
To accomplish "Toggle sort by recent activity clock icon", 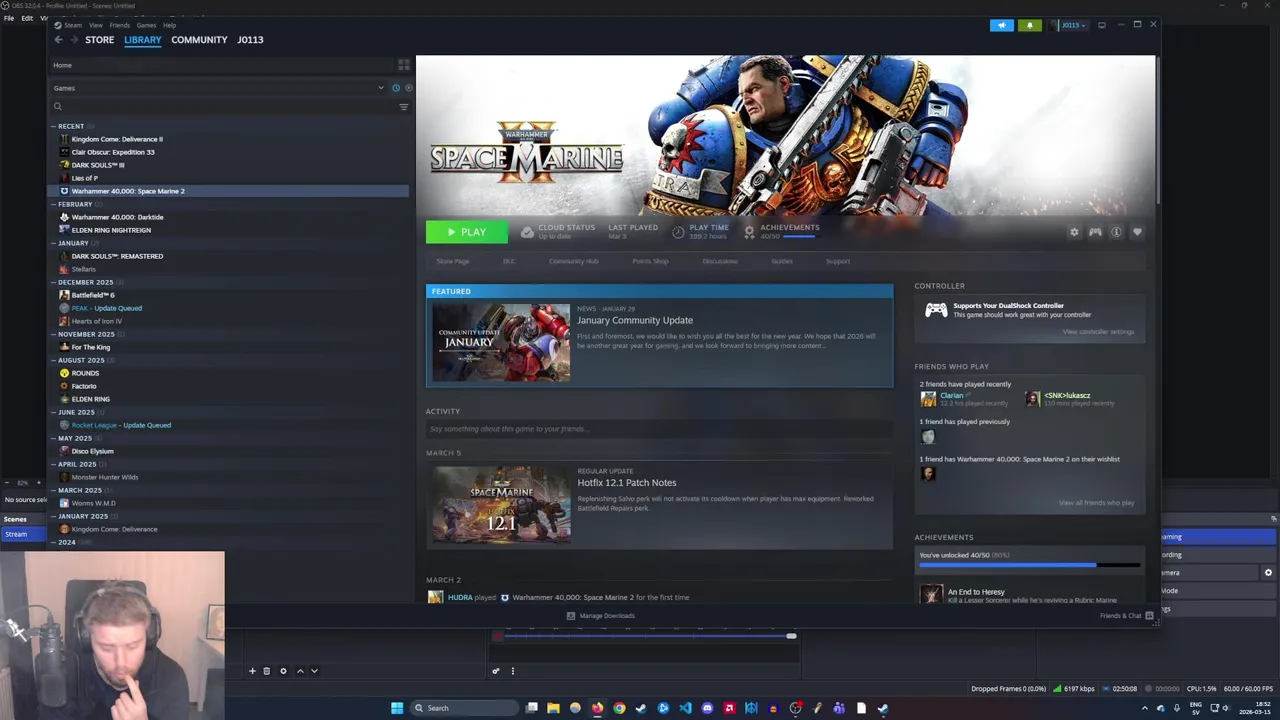I will (396, 88).
